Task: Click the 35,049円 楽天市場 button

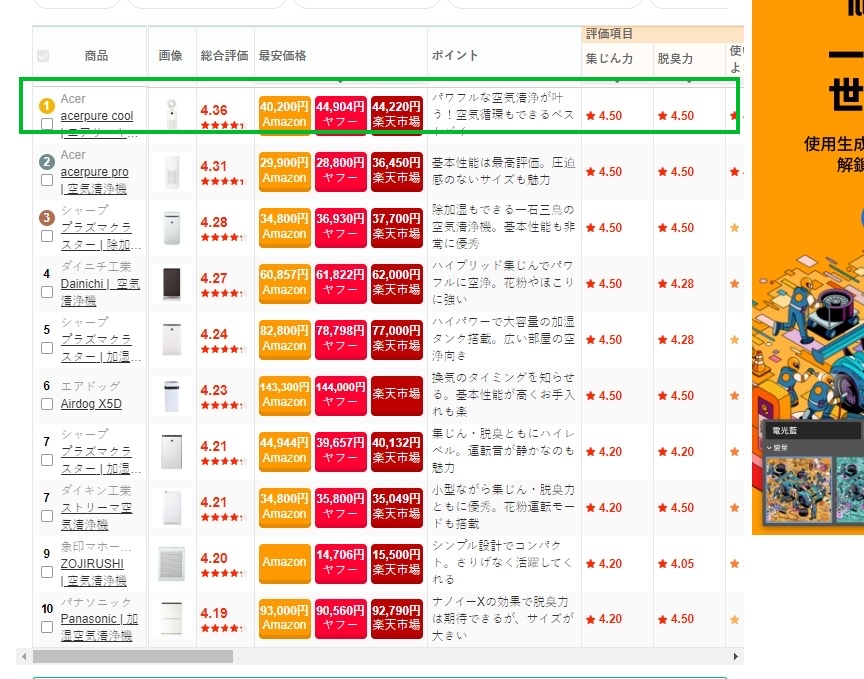Action: 397,507
